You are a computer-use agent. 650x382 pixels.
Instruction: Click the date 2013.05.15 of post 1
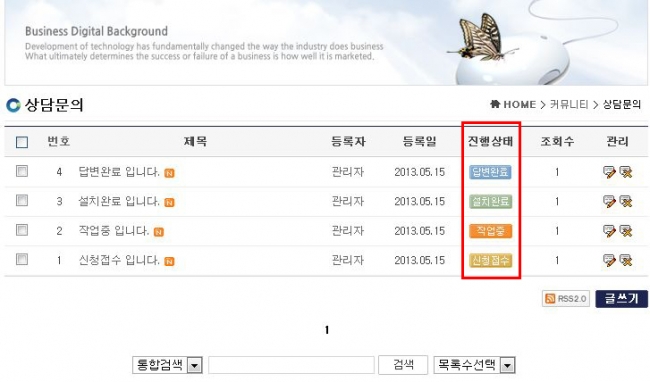click(x=420, y=260)
